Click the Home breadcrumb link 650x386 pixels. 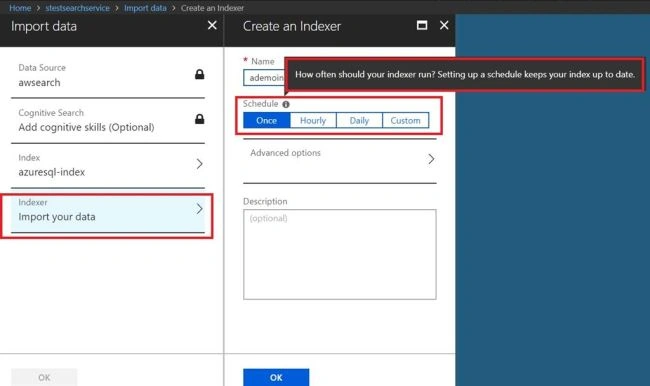point(20,8)
